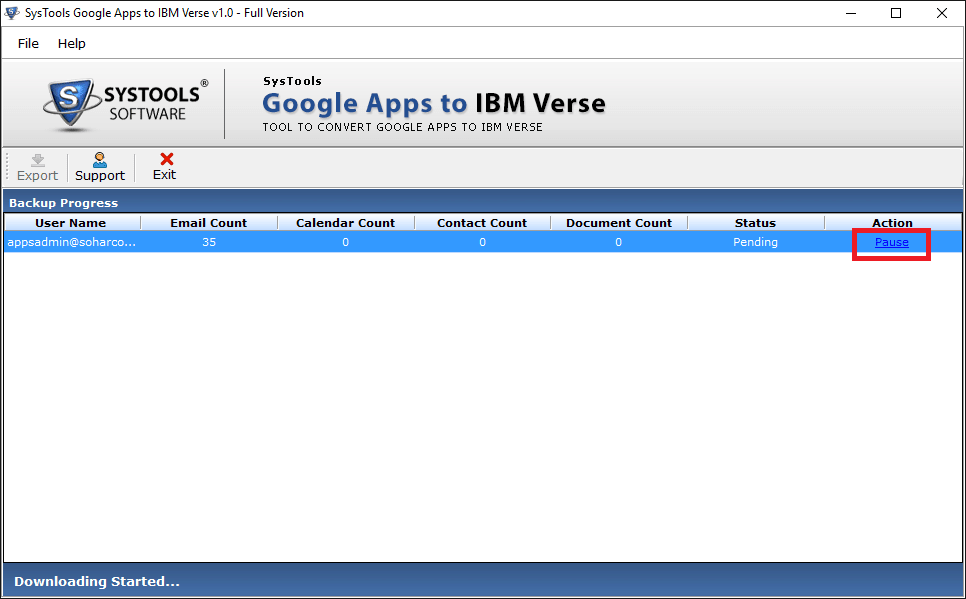Click the app icon in the title bar

point(12,12)
